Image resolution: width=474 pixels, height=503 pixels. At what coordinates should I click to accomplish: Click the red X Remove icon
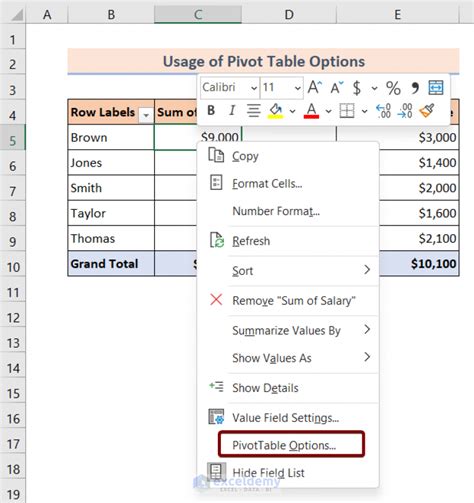click(216, 300)
